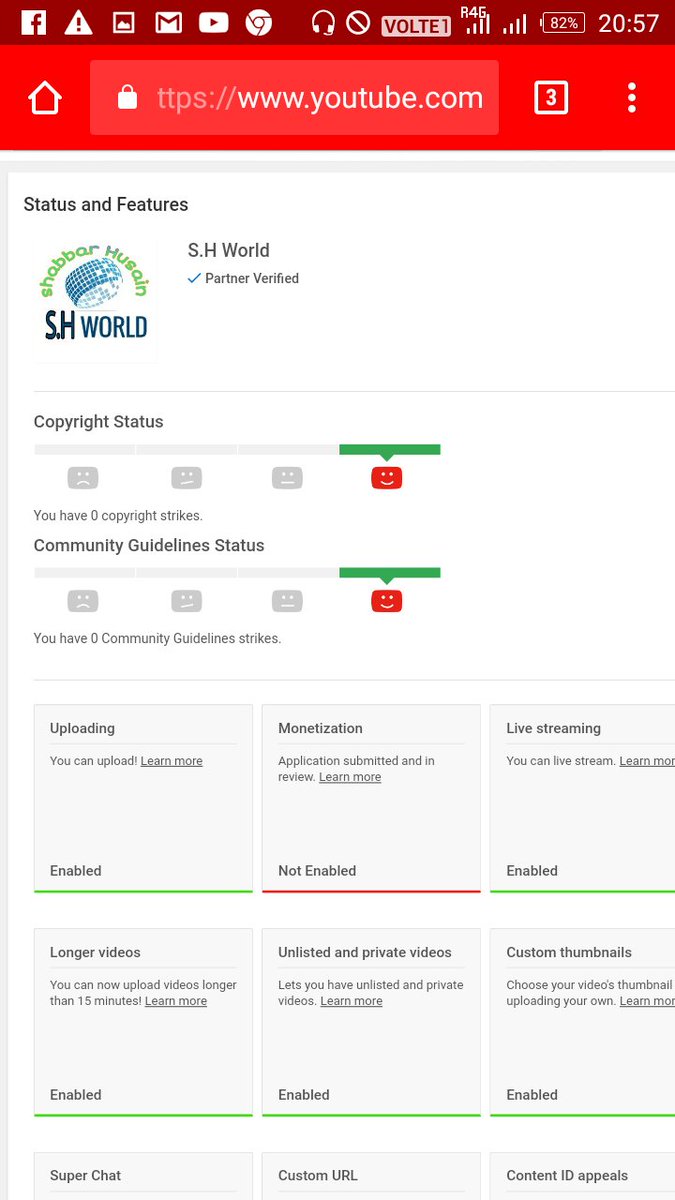Tap the Gmail notification icon
The height and width of the screenshot is (1200, 675).
coord(168,22)
